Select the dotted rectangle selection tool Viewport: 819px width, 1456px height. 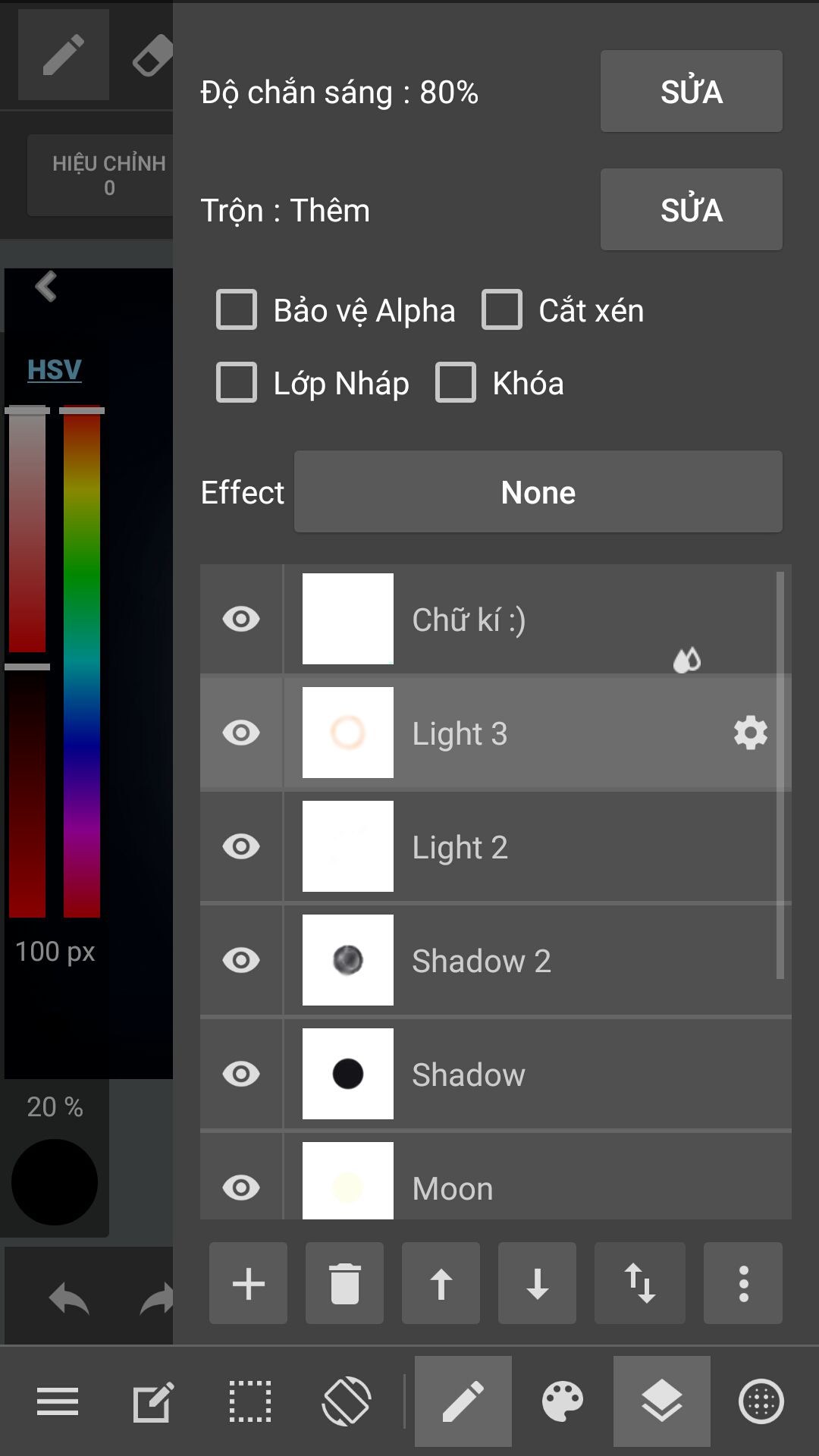[250, 1401]
